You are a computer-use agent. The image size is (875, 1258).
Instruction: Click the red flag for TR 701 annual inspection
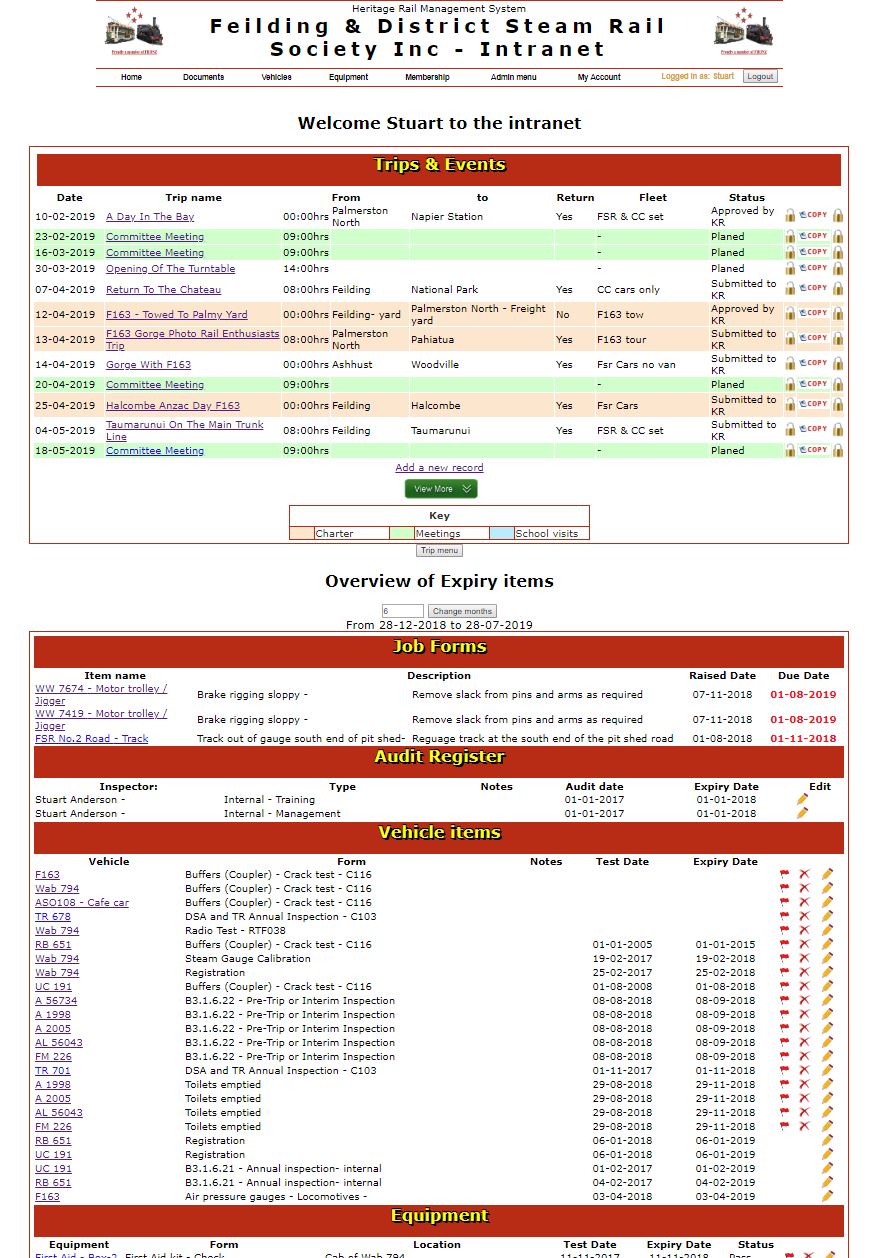click(x=785, y=1070)
